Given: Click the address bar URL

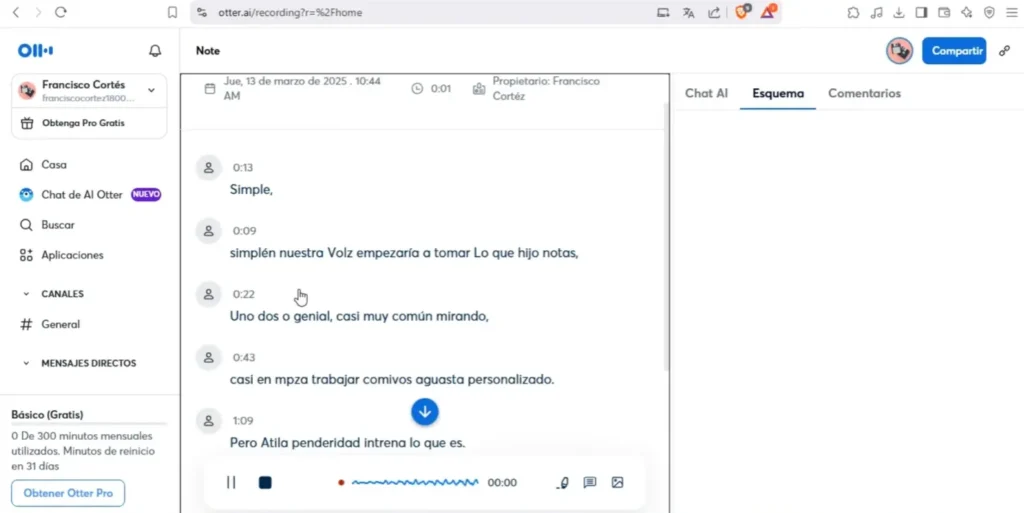Looking at the screenshot, I should coord(290,12).
